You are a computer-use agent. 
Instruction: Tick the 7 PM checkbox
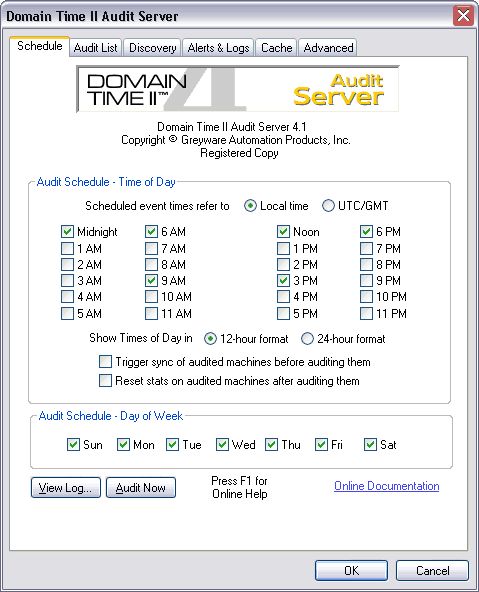366,248
